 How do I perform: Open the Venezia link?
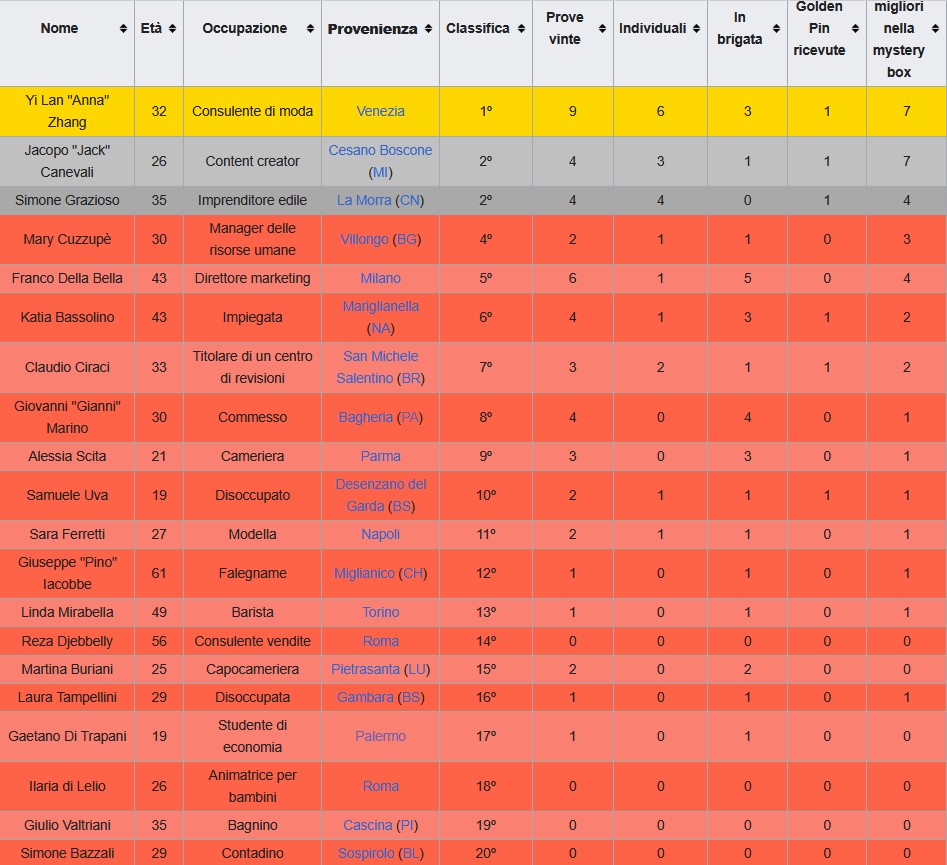[x=380, y=111]
